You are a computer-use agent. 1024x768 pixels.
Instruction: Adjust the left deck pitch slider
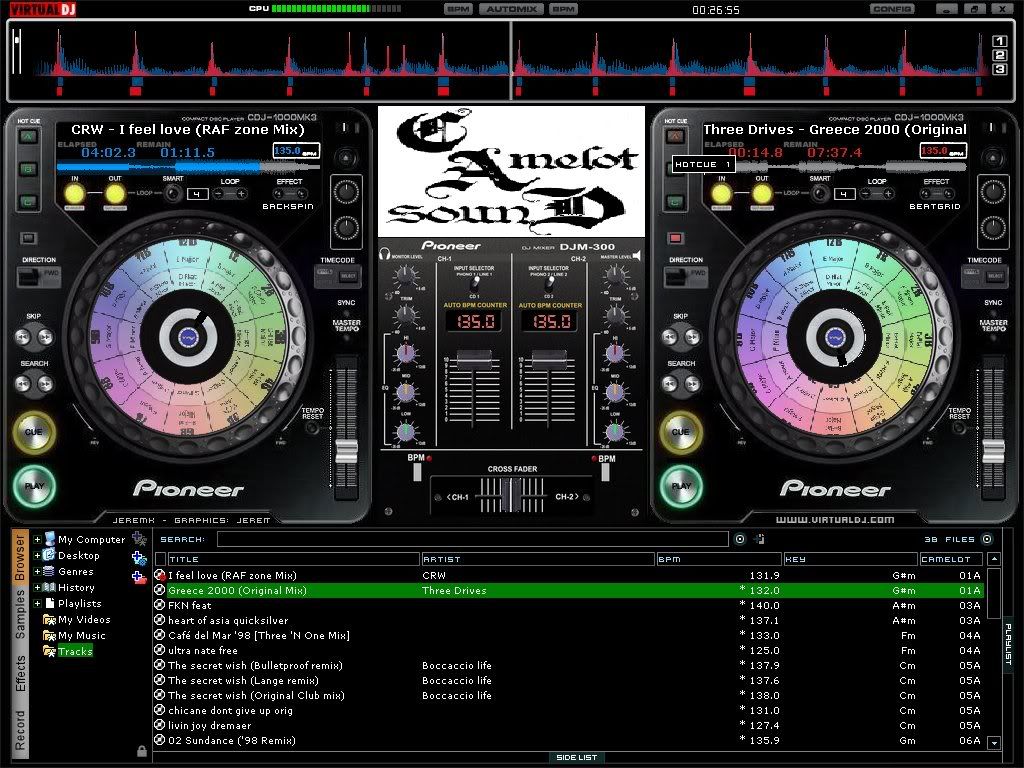coord(346,451)
